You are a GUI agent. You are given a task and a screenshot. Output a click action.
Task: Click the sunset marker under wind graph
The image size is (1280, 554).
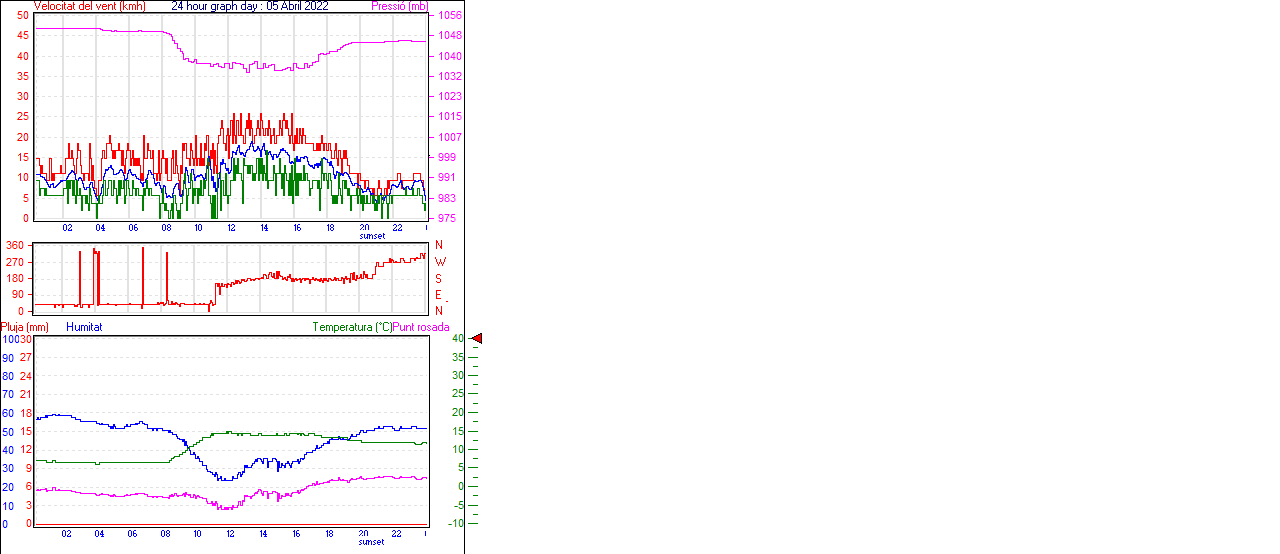[372, 236]
